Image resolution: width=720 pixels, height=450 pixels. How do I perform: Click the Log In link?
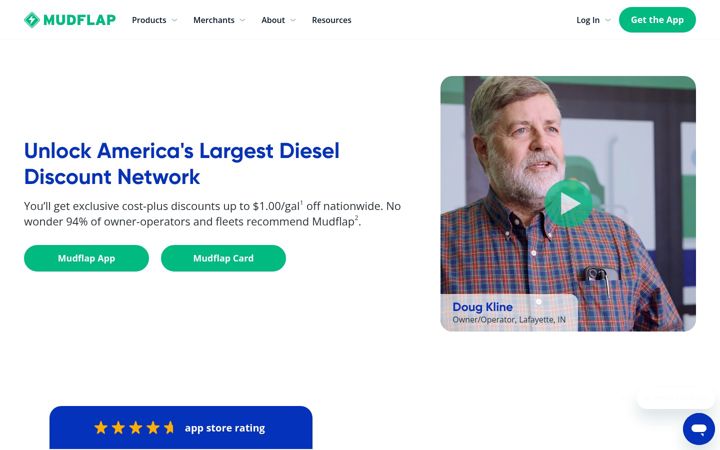[588, 20]
